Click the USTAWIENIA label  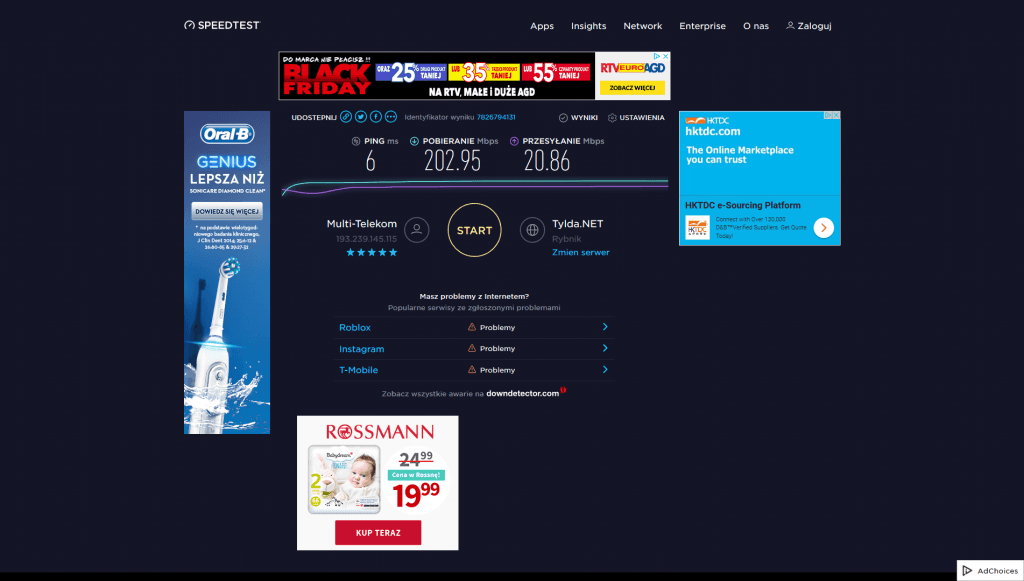[x=642, y=118]
